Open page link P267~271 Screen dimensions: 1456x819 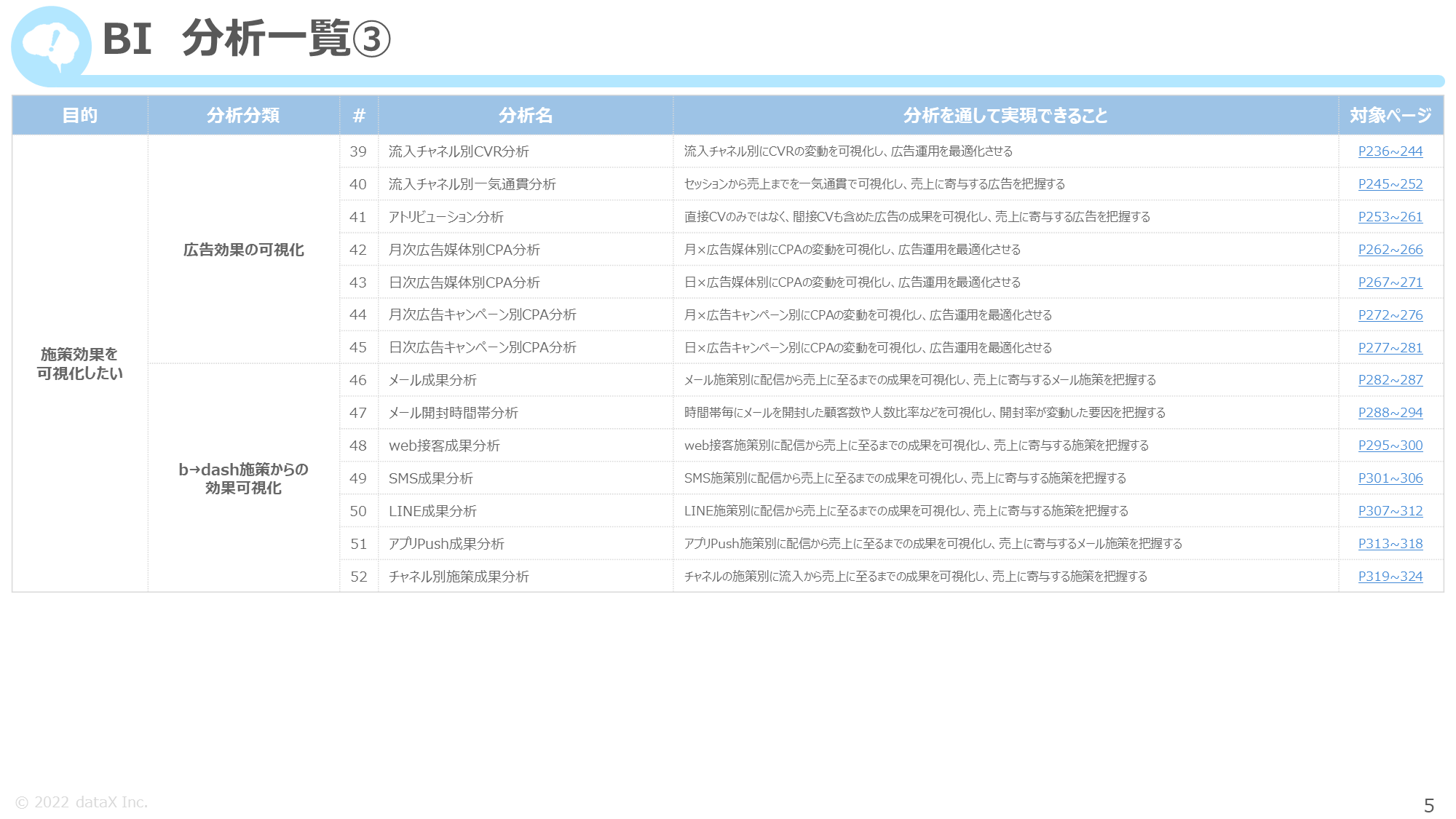pos(1390,282)
